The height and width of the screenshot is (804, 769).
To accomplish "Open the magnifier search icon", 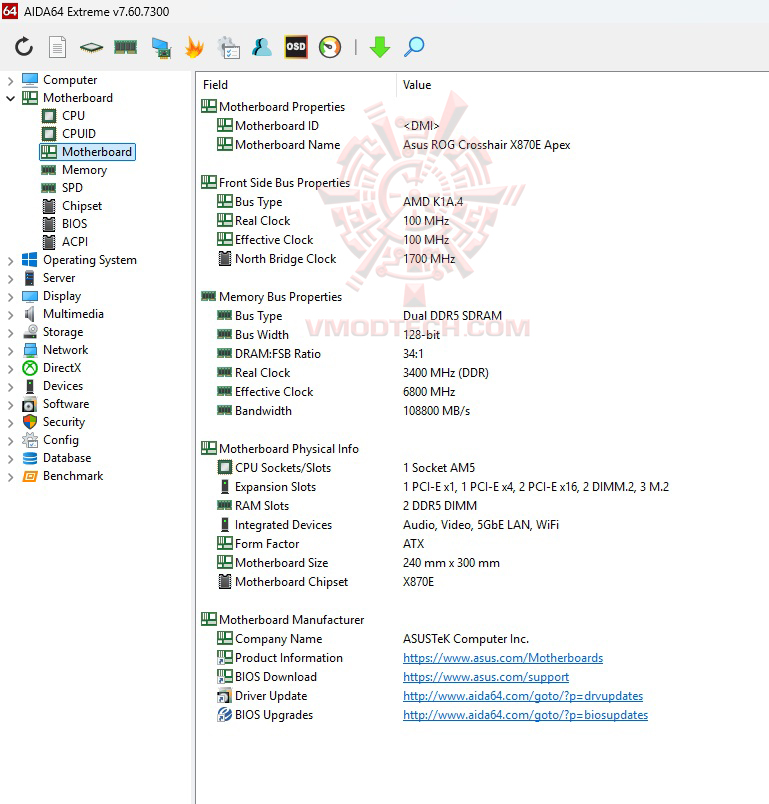I will (414, 47).
